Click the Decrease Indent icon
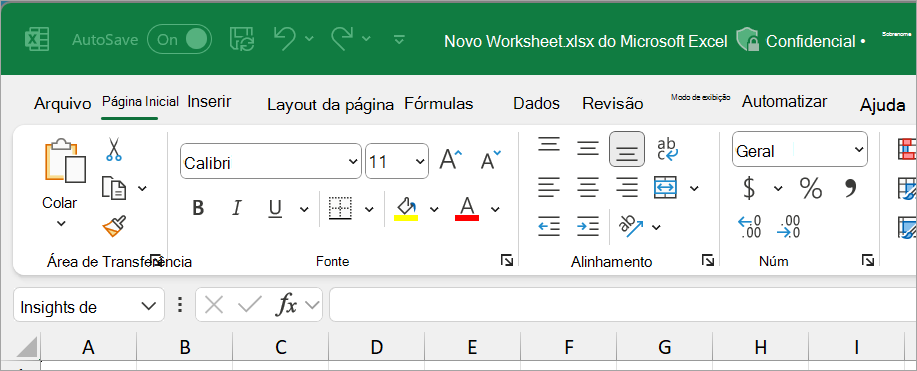917x371 pixels. [549, 226]
